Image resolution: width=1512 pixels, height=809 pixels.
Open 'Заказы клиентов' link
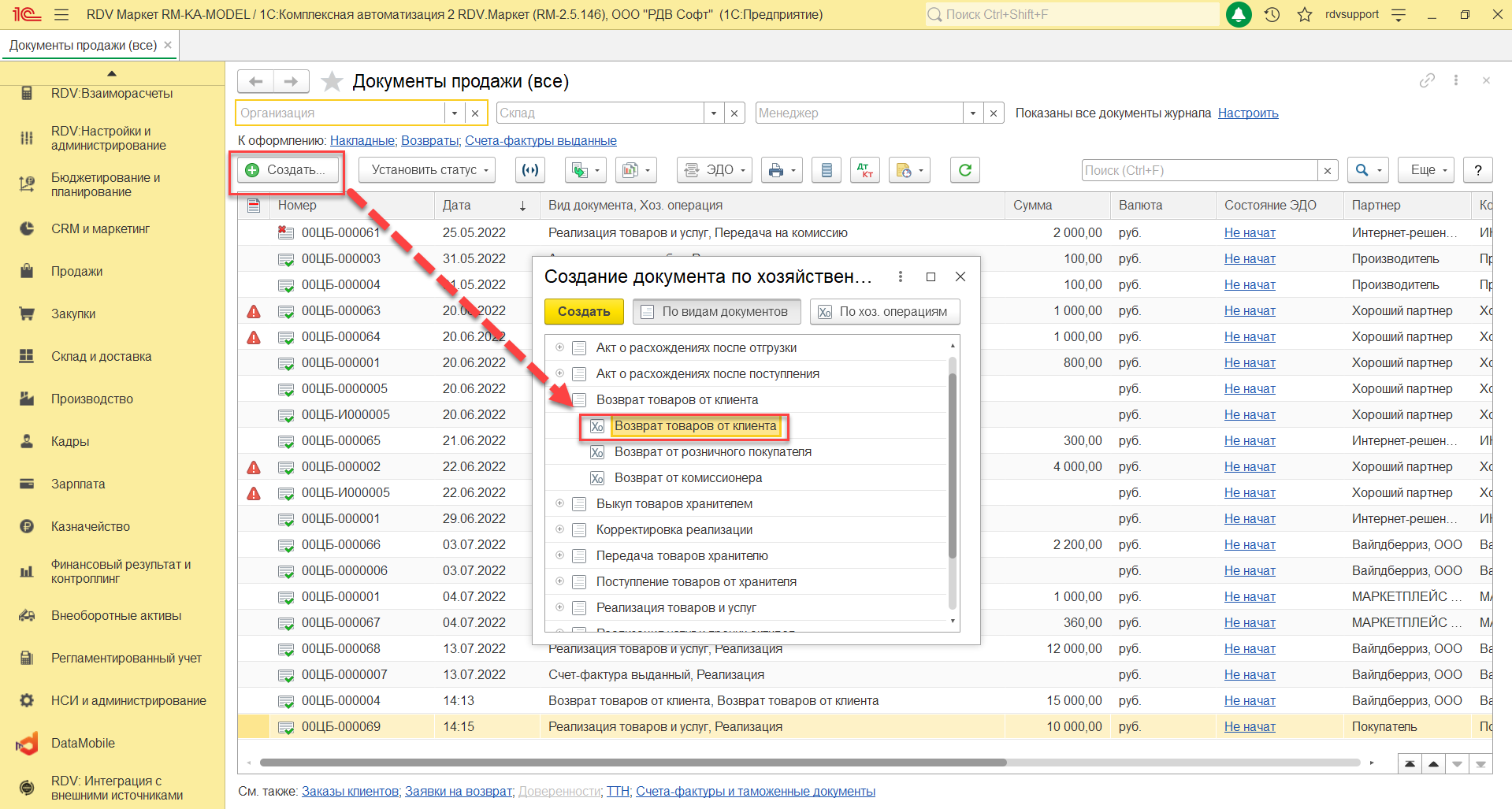[x=350, y=791]
